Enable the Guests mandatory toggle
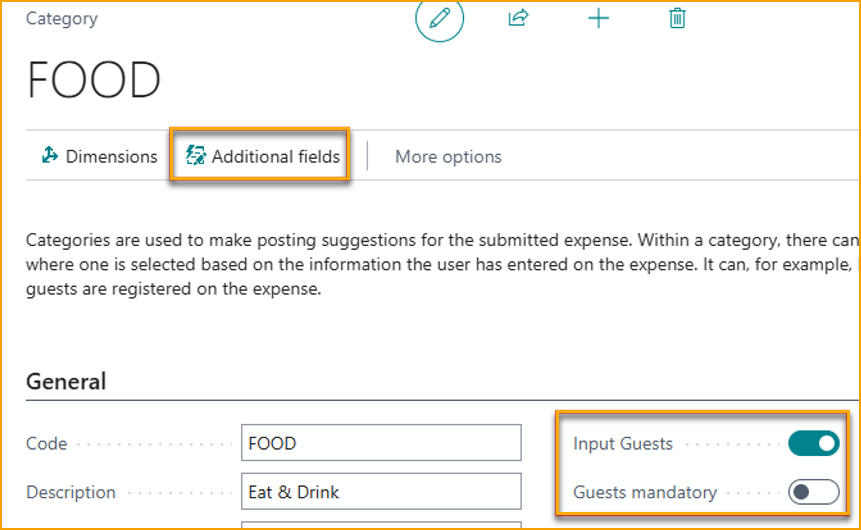 [x=813, y=492]
